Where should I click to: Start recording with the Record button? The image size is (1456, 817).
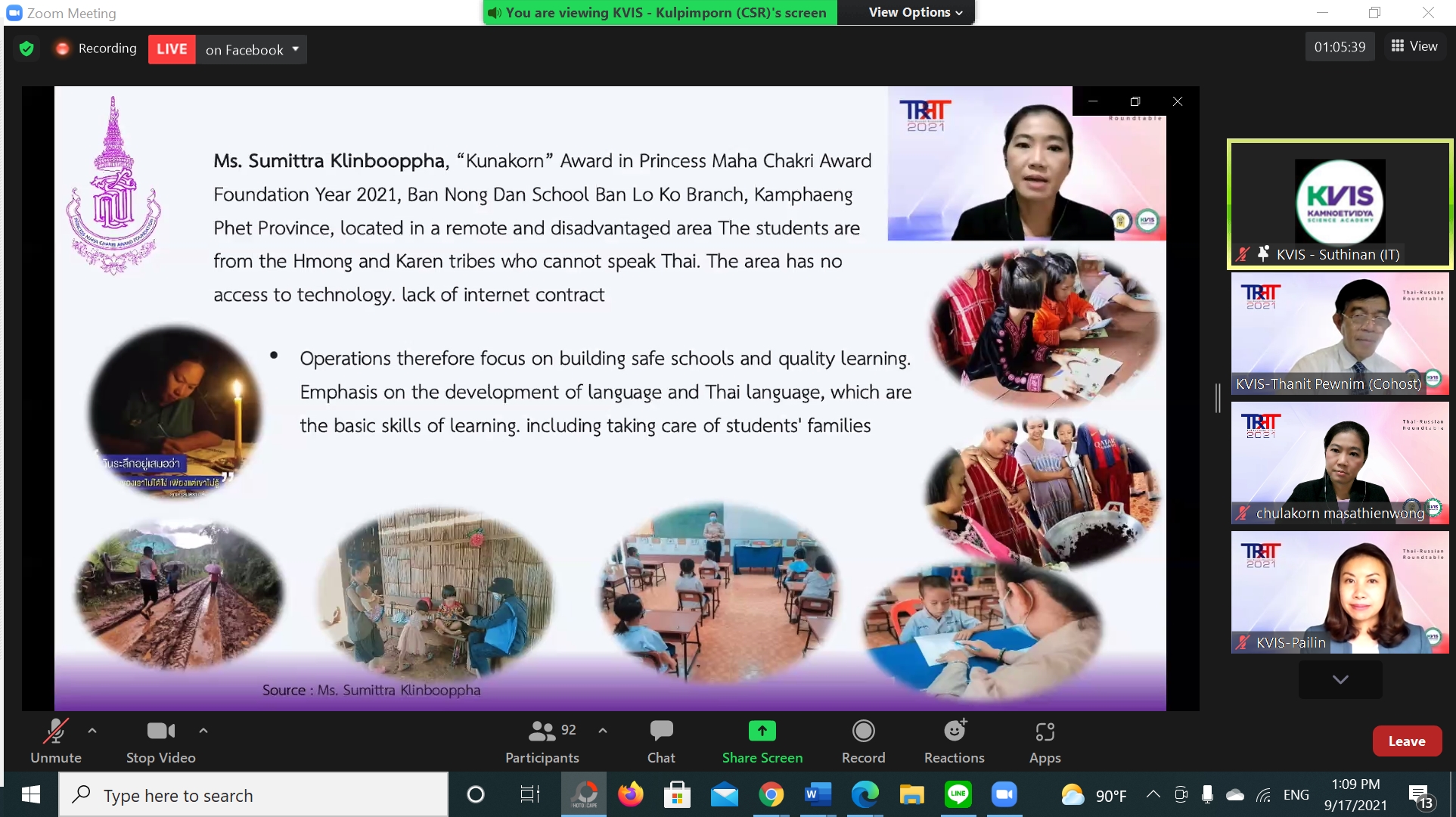(863, 741)
